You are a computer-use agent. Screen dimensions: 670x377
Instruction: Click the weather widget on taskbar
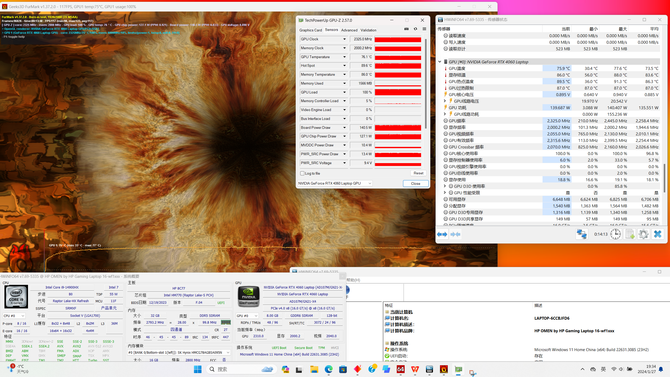(x=17, y=369)
